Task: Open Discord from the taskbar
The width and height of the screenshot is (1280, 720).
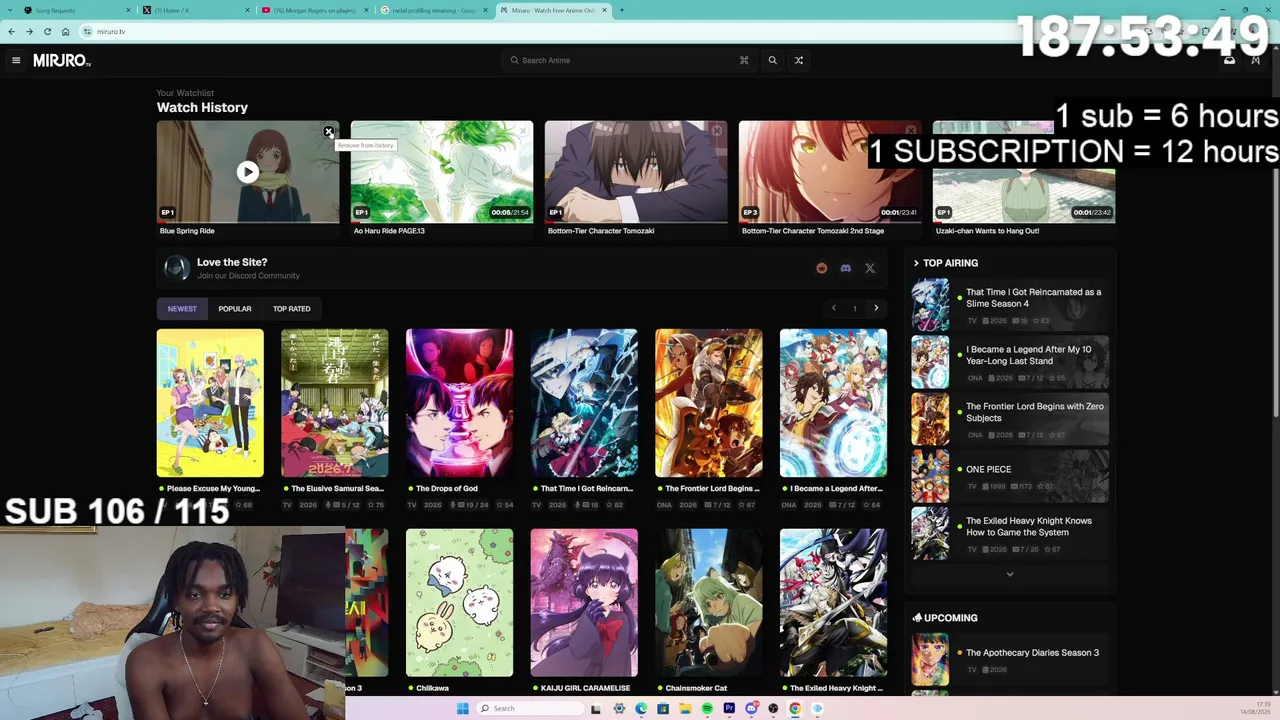Action: (751, 709)
